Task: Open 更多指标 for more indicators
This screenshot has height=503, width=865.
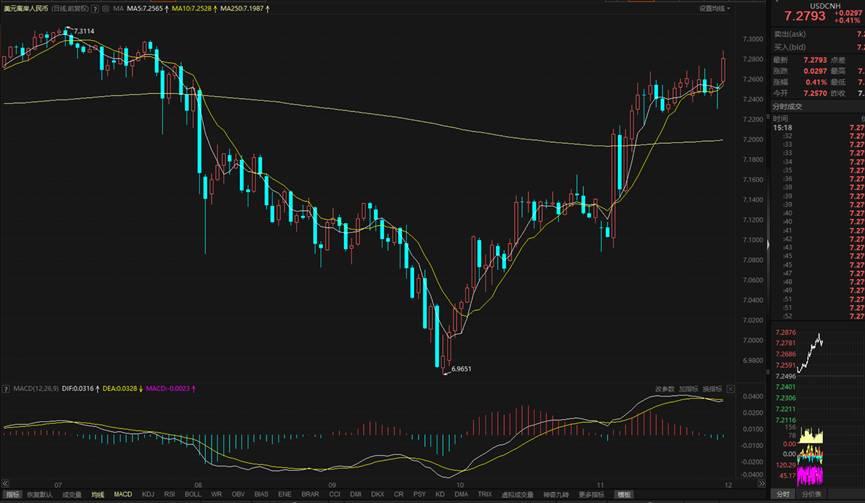Action: (x=591, y=494)
